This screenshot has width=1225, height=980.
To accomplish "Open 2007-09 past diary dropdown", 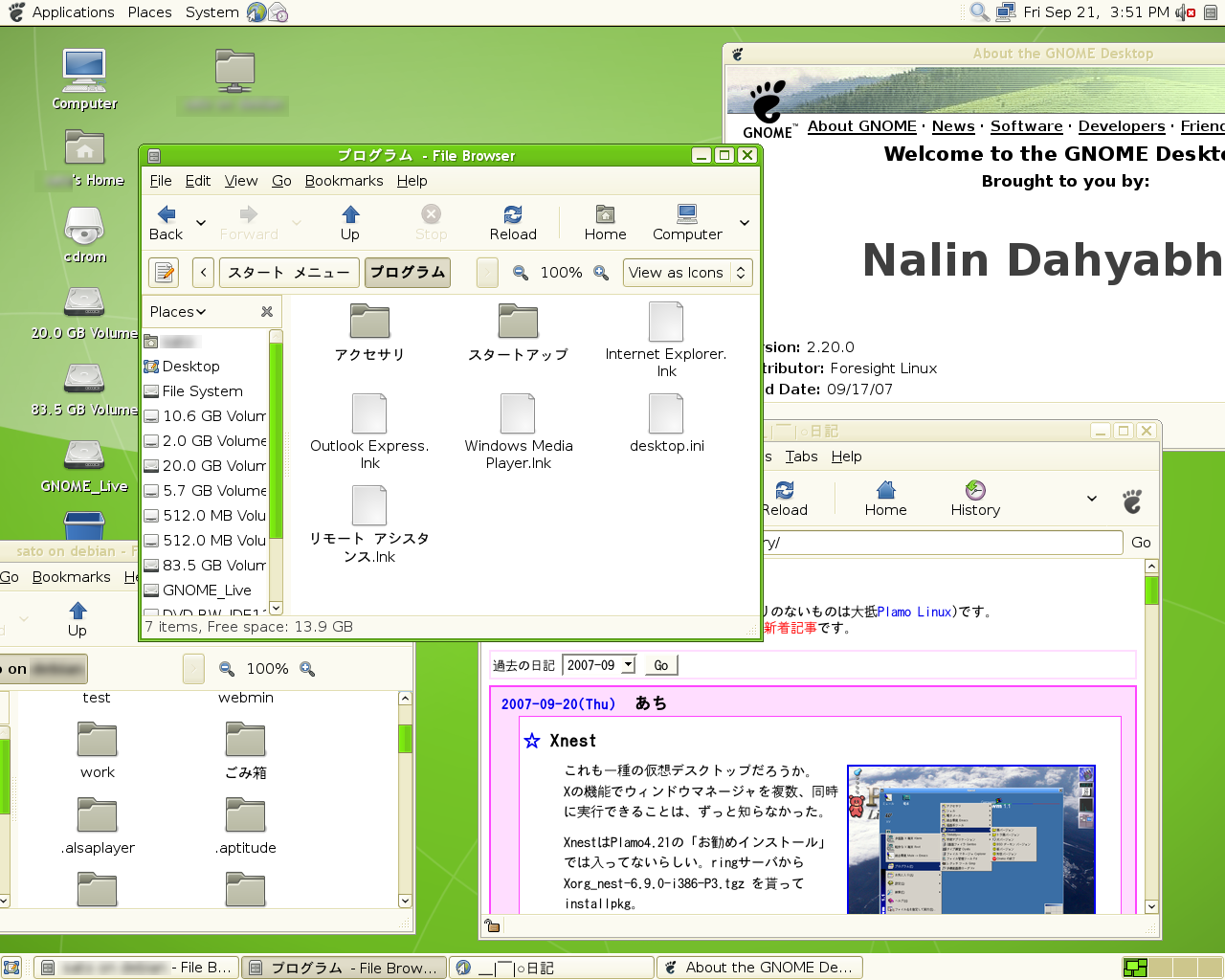I will [599, 665].
